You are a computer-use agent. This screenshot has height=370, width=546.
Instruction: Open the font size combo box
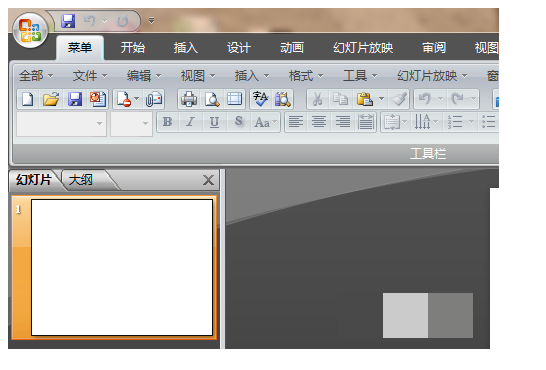(x=131, y=124)
